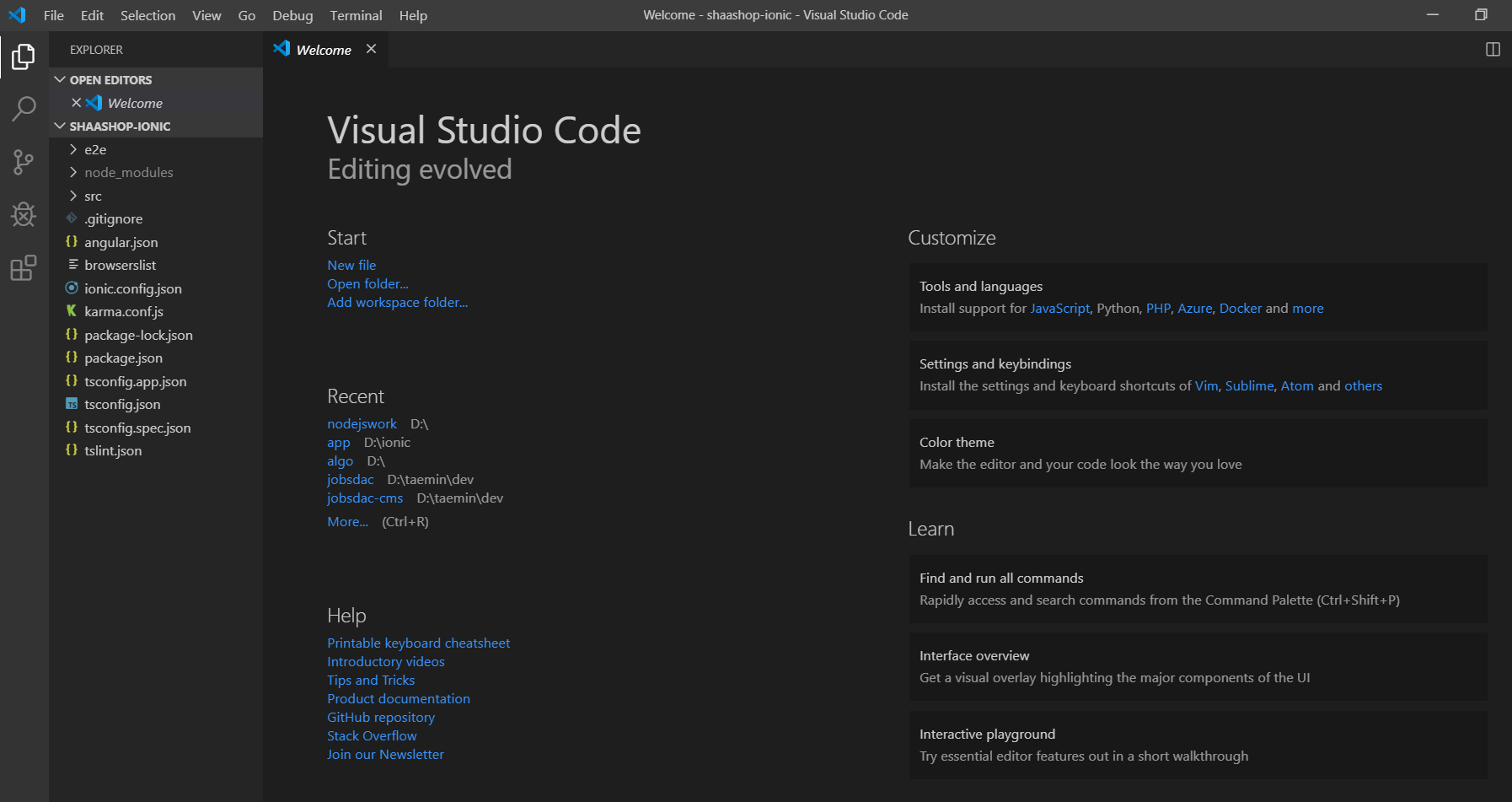
Task: Click the split editor icon
Action: pyautogui.click(x=1493, y=50)
